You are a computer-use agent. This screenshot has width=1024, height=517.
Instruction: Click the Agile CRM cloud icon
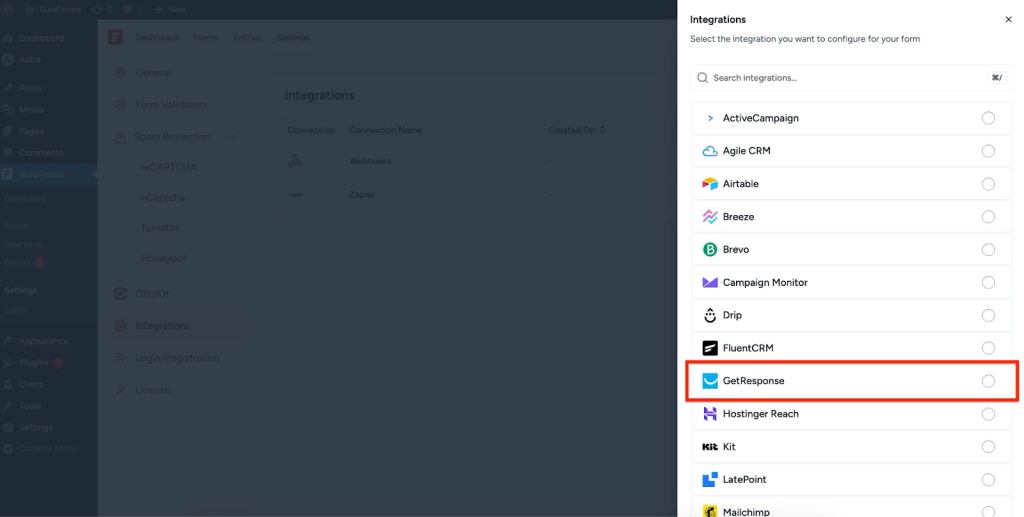[x=710, y=151]
